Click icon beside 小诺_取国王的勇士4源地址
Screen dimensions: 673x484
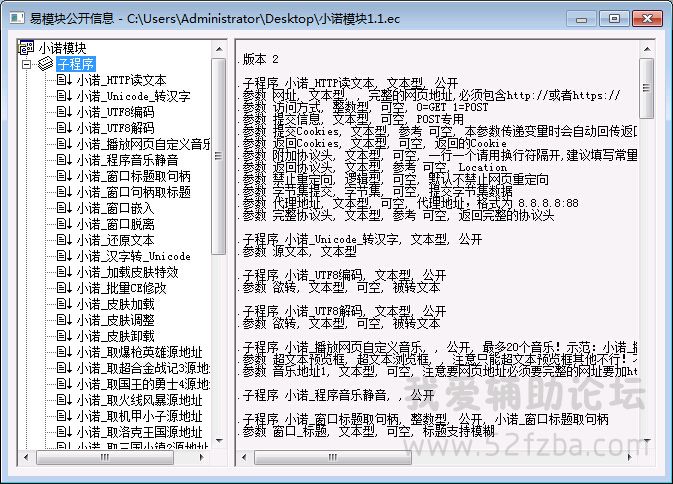coord(64,384)
